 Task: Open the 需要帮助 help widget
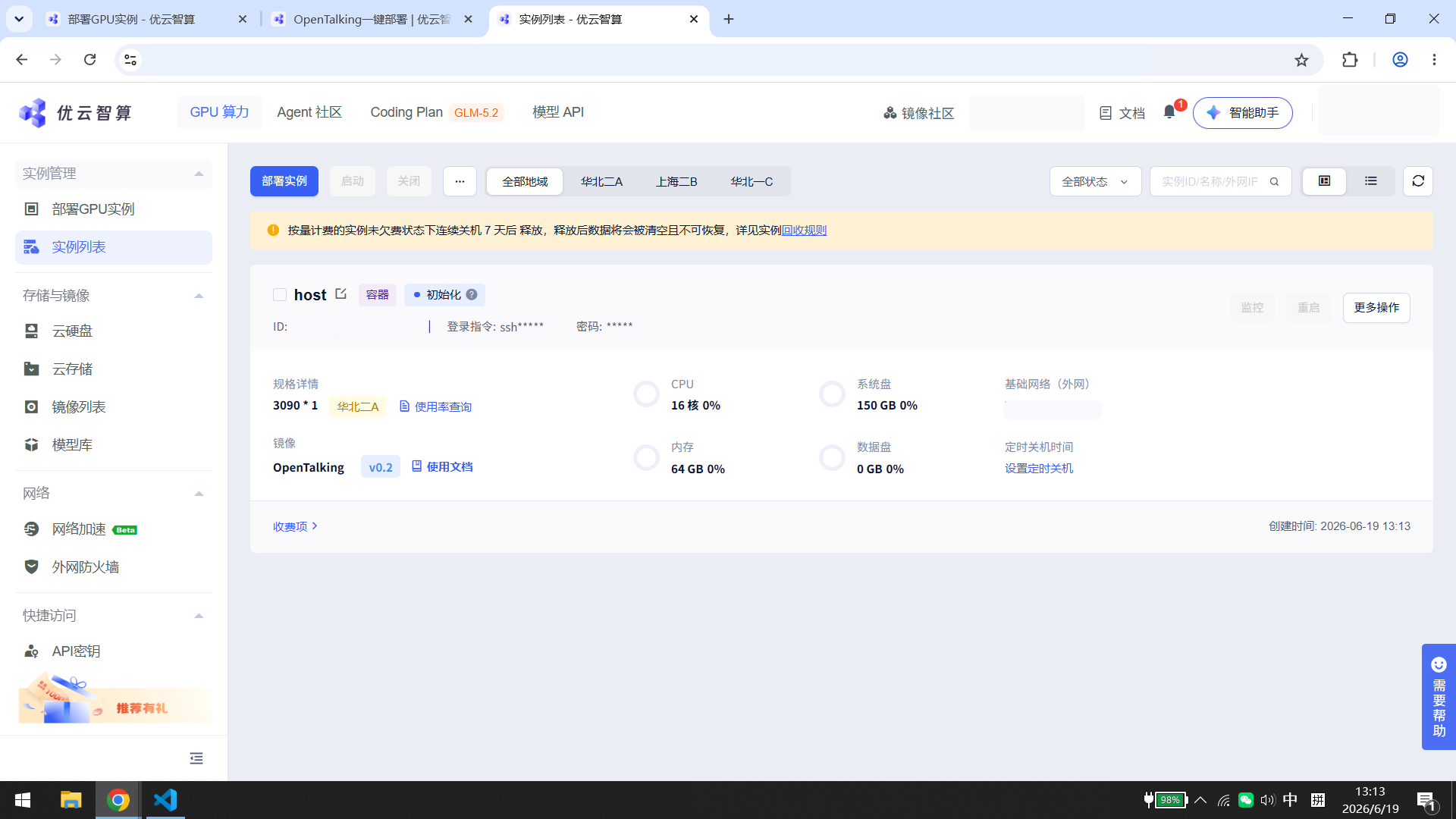pos(1439,697)
